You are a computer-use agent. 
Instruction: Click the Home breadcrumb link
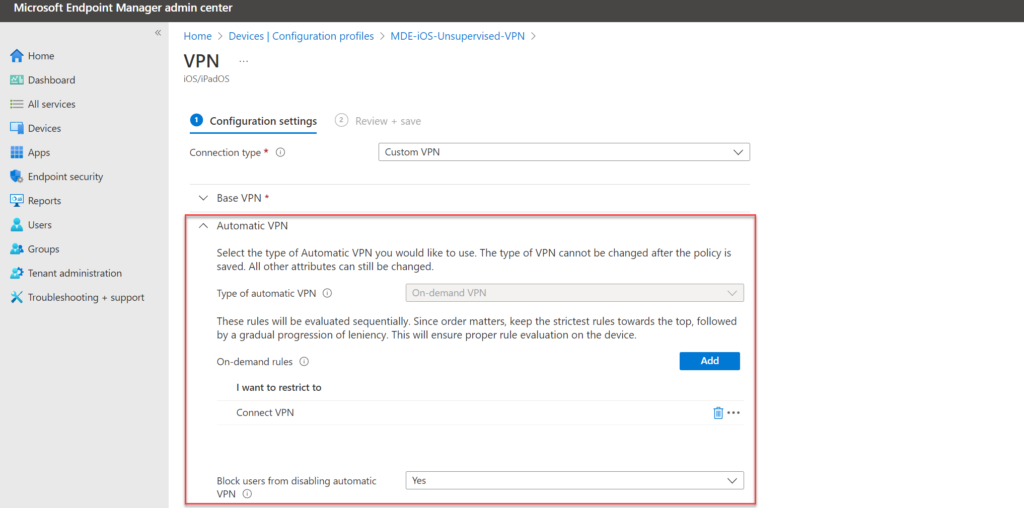tap(197, 37)
